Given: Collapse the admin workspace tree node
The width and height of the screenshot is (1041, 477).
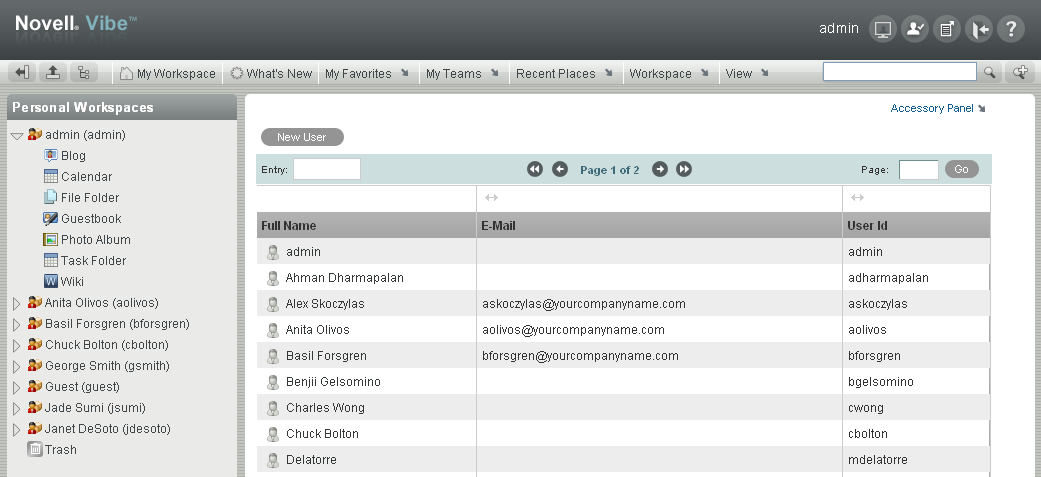Looking at the screenshot, I should click(17, 135).
